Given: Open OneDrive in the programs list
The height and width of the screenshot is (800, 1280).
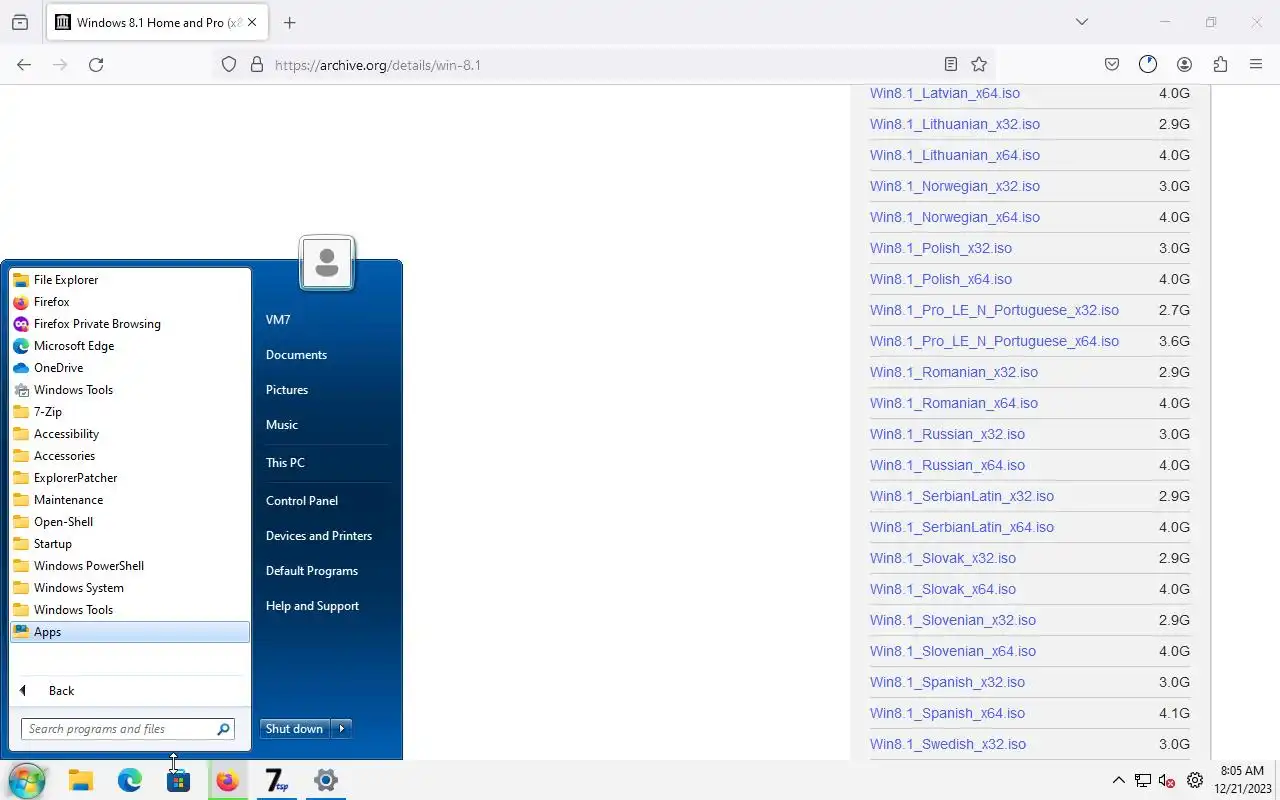Looking at the screenshot, I should click(x=130, y=368).
